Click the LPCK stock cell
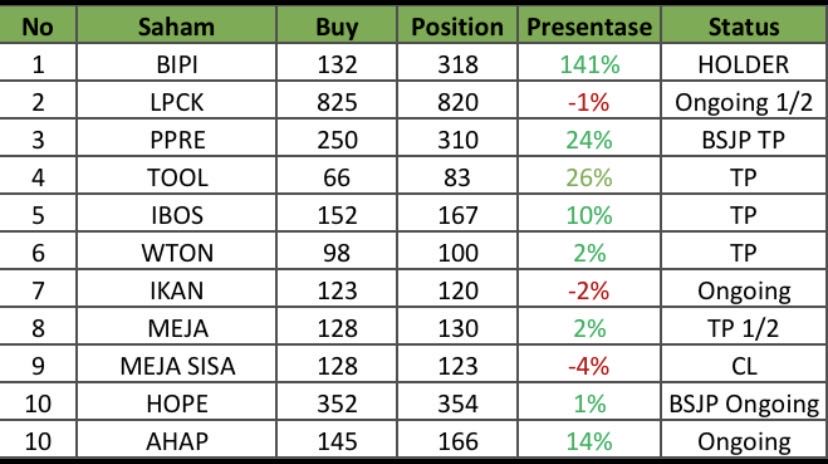The image size is (828, 464). pos(176,103)
